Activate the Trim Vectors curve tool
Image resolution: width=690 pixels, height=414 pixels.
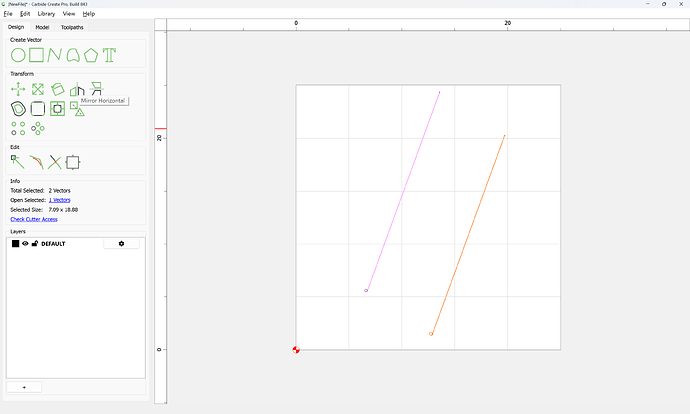click(x=37, y=162)
